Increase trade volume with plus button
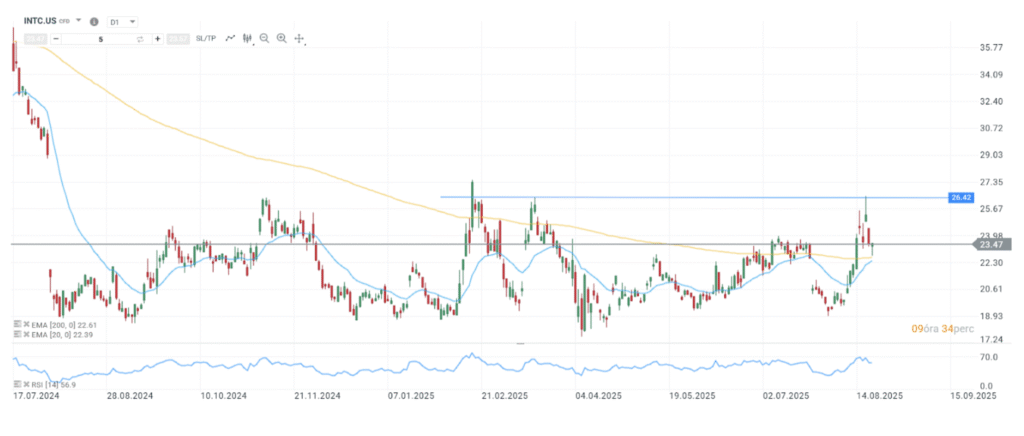 pos(158,38)
